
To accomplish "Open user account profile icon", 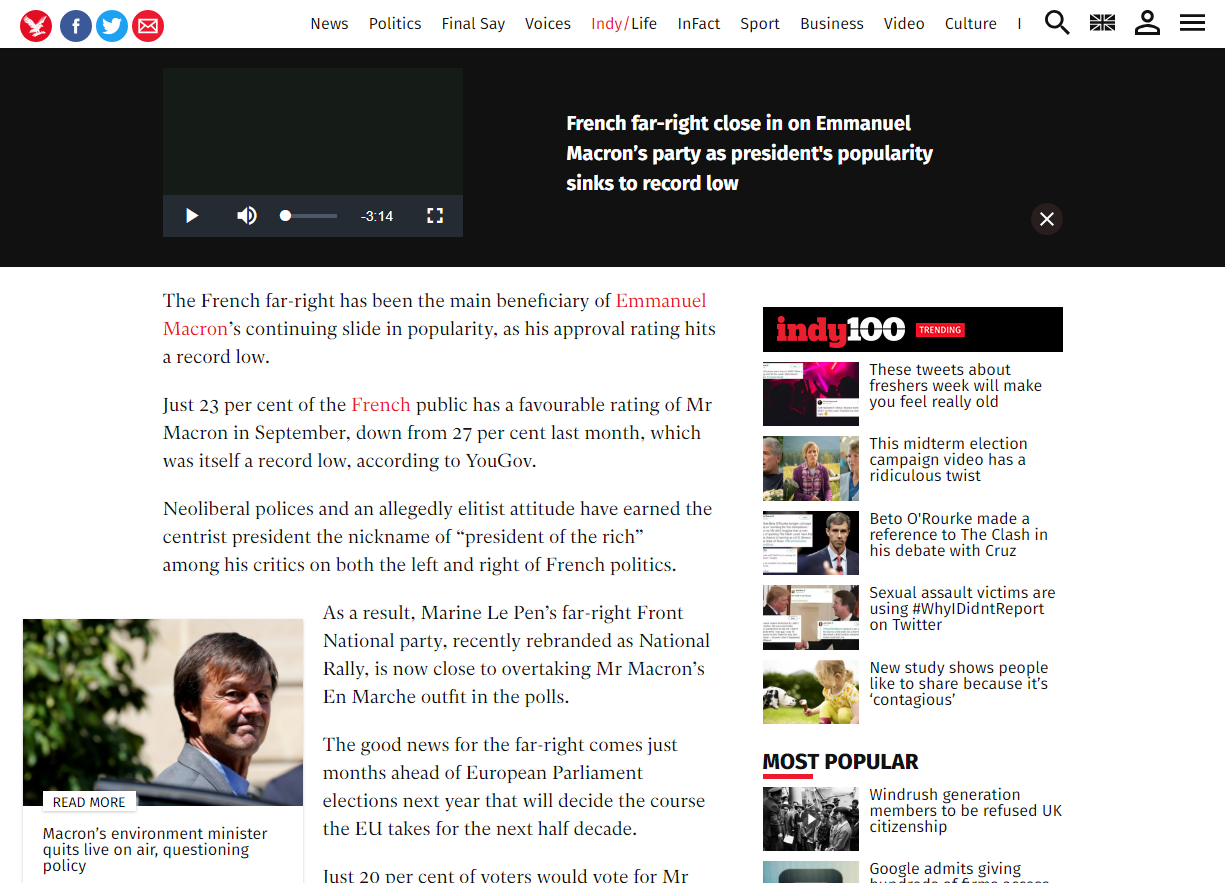I will pos(1147,22).
